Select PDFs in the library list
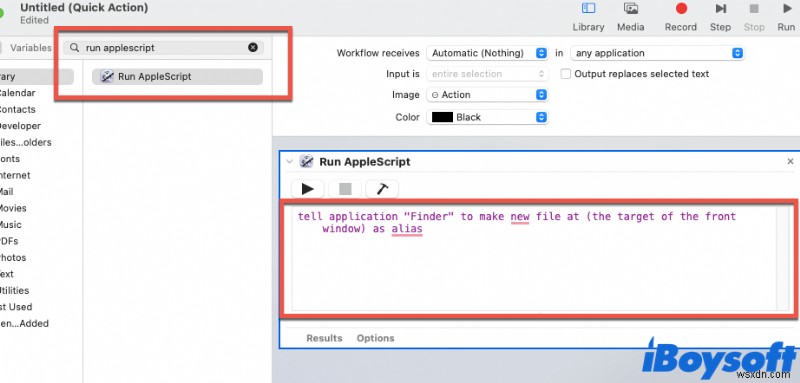This screenshot has height=383, width=800. (9, 241)
